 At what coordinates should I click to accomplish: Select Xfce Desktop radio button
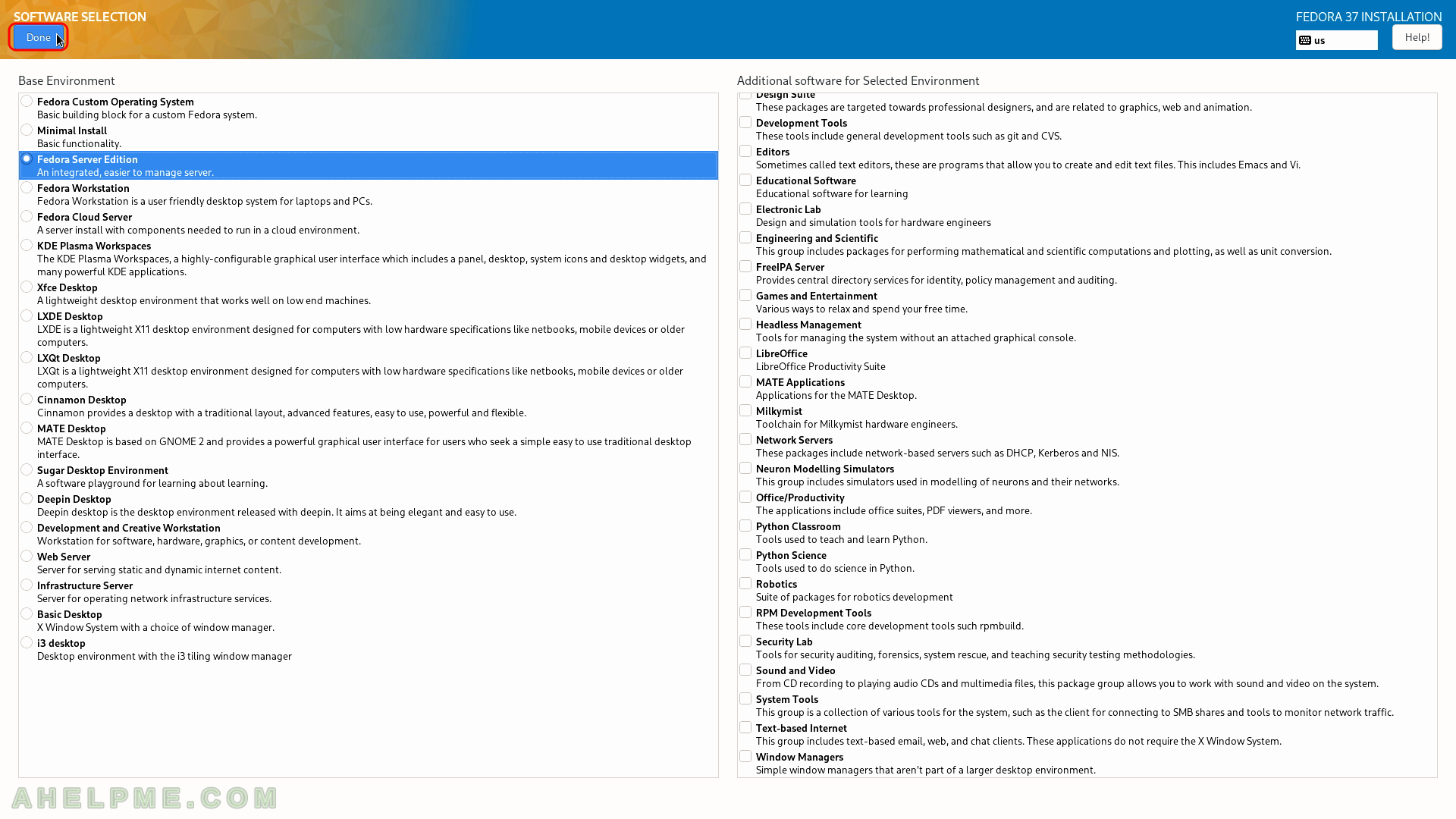click(x=27, y=287)
